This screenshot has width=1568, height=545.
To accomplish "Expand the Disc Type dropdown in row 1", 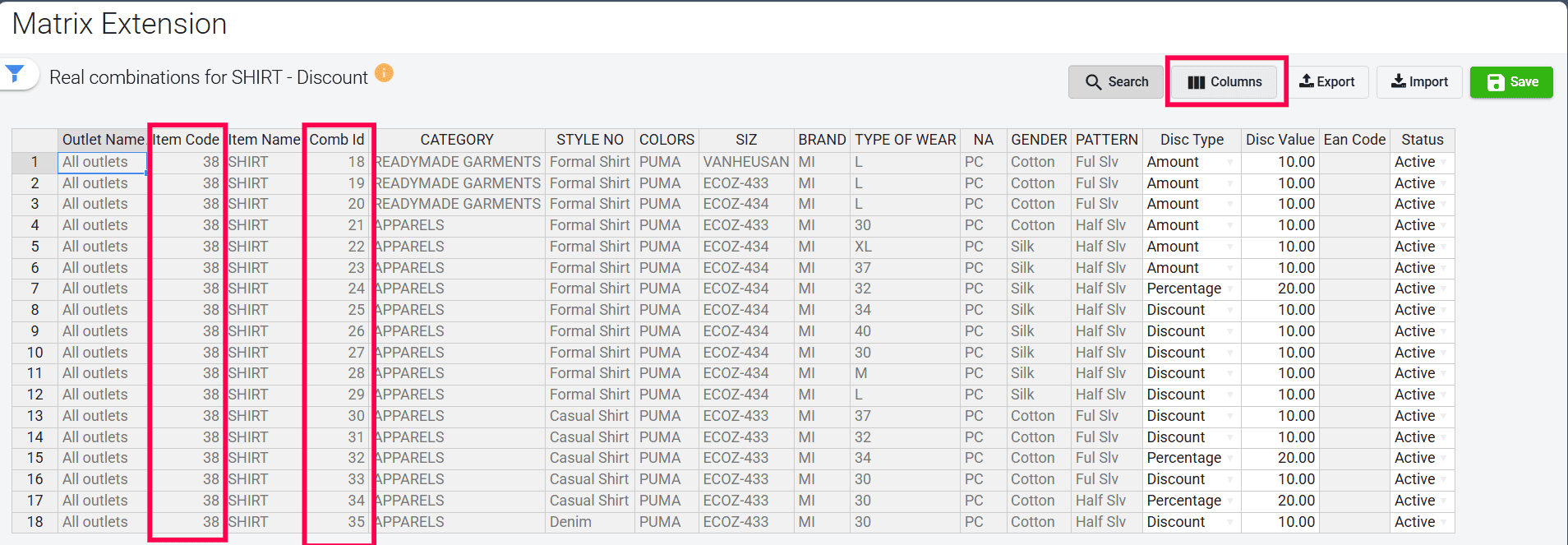I will 1229,163.
